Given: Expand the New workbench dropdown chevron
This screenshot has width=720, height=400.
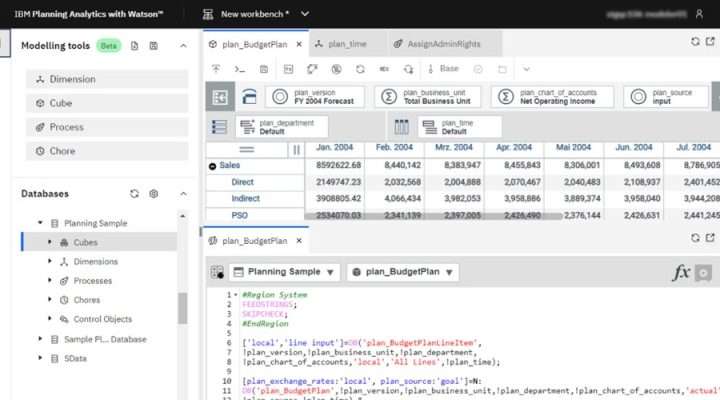Looking at the screenshot, I should pyautogui.click(x=305, y=14).
